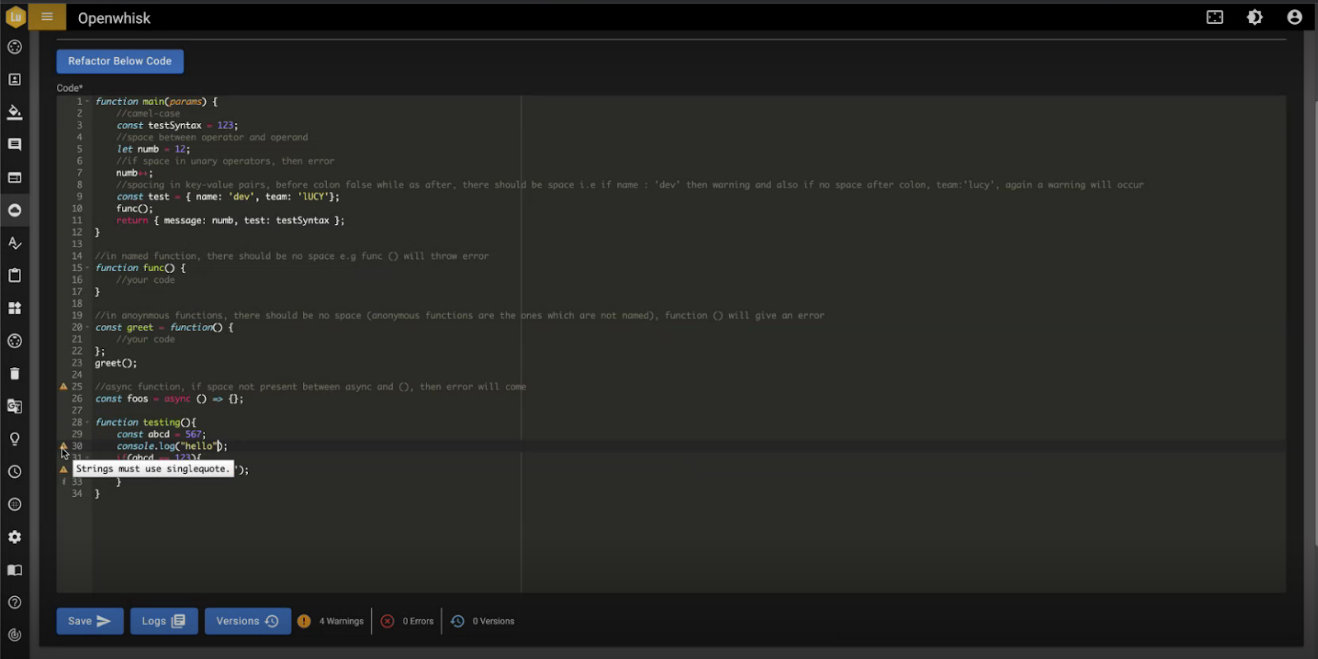Enter fullscreen with the top bar icon
Viewport: 1318px width, 659px height.
(1215, 17)
